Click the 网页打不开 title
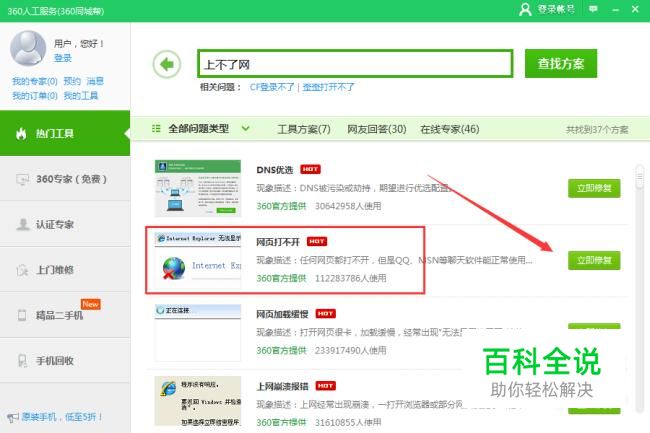 click(278, 242)
